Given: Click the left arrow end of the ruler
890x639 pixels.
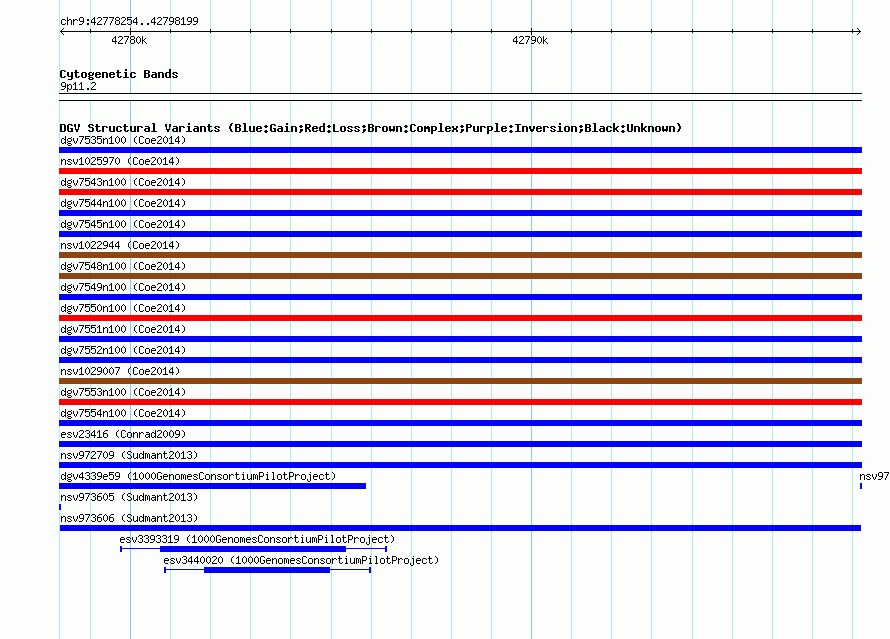Looking at the screenshot, I should click(x=62, y=32).
